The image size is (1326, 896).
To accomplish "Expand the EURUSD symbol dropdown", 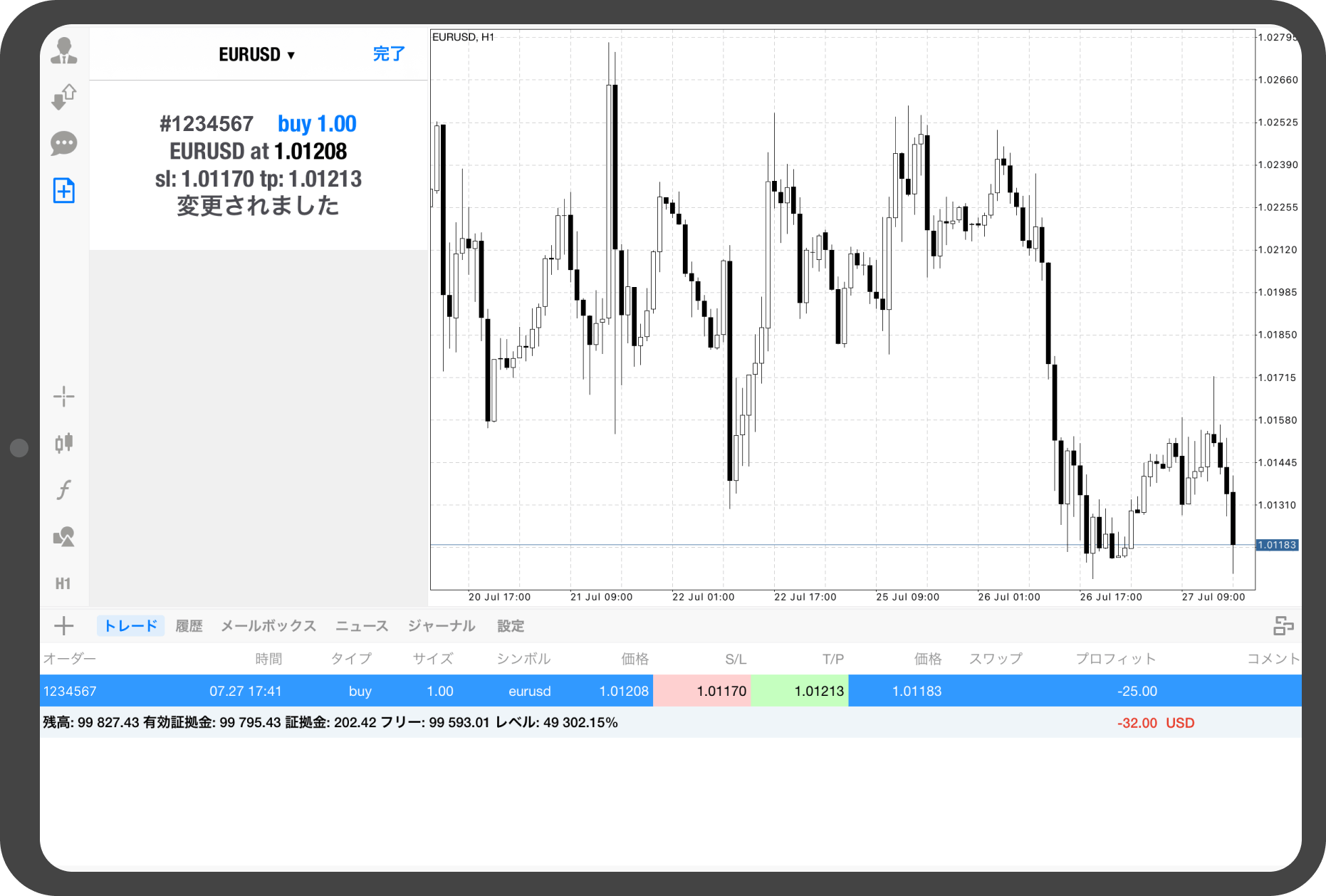I will coord(256,55).
